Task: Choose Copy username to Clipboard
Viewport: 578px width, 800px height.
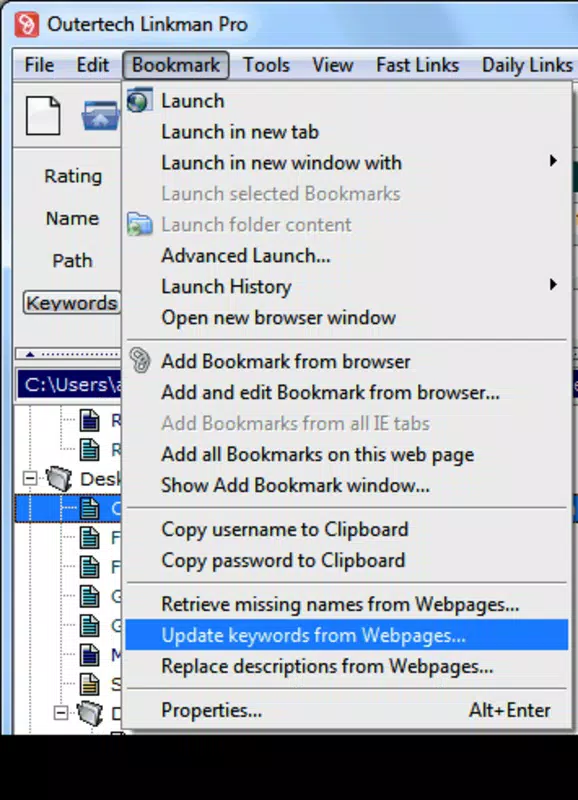Action: [x=347, y=530]
